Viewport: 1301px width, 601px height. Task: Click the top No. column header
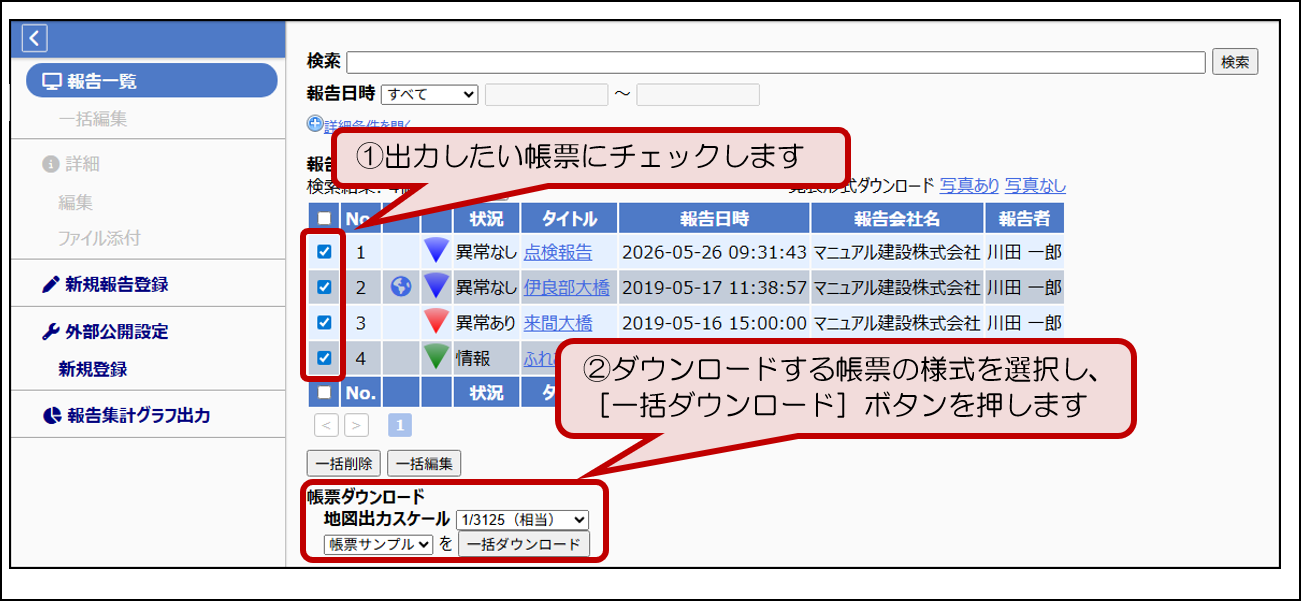click(361, 218)
